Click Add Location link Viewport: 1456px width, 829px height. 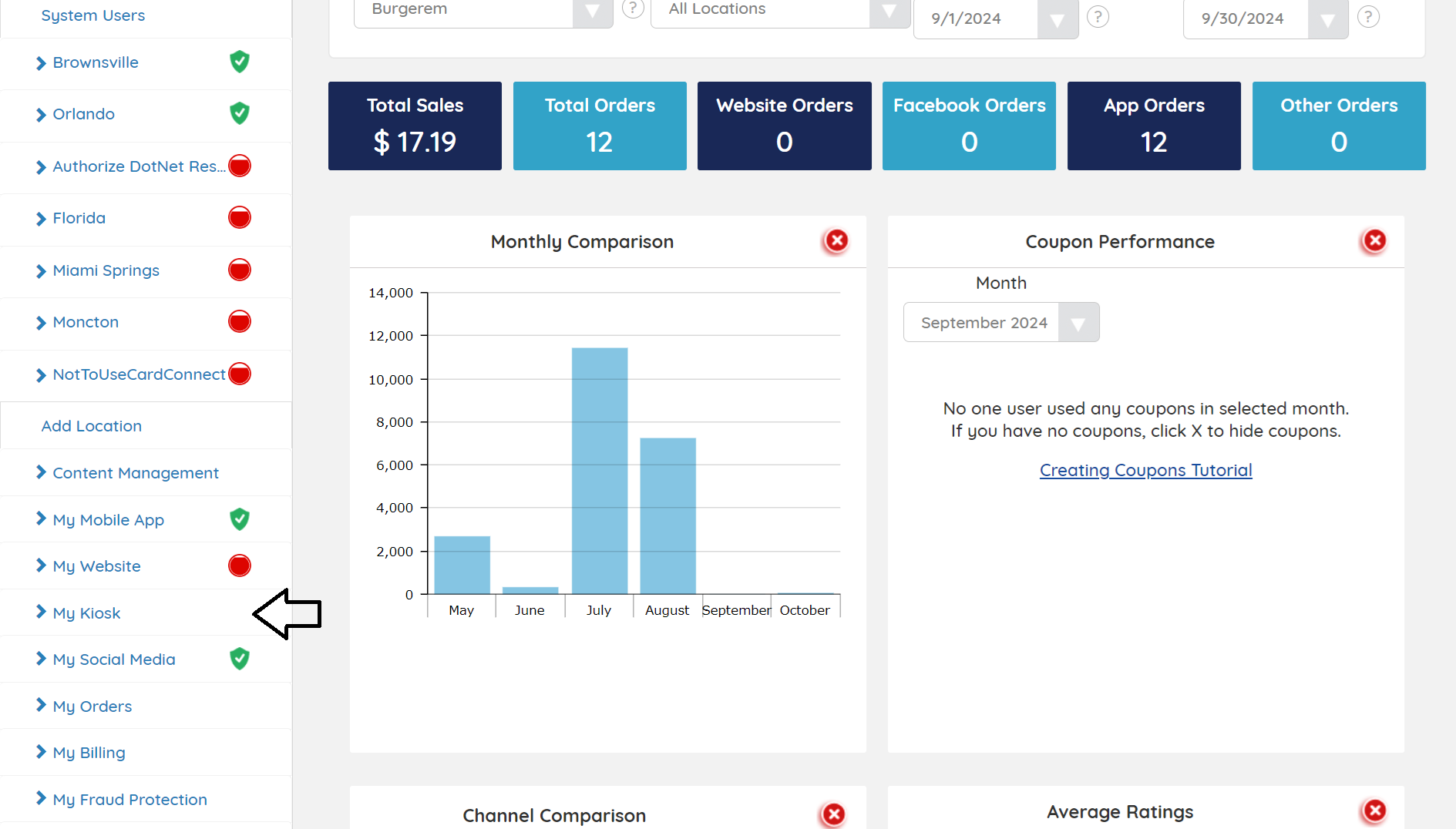[91, 426]
